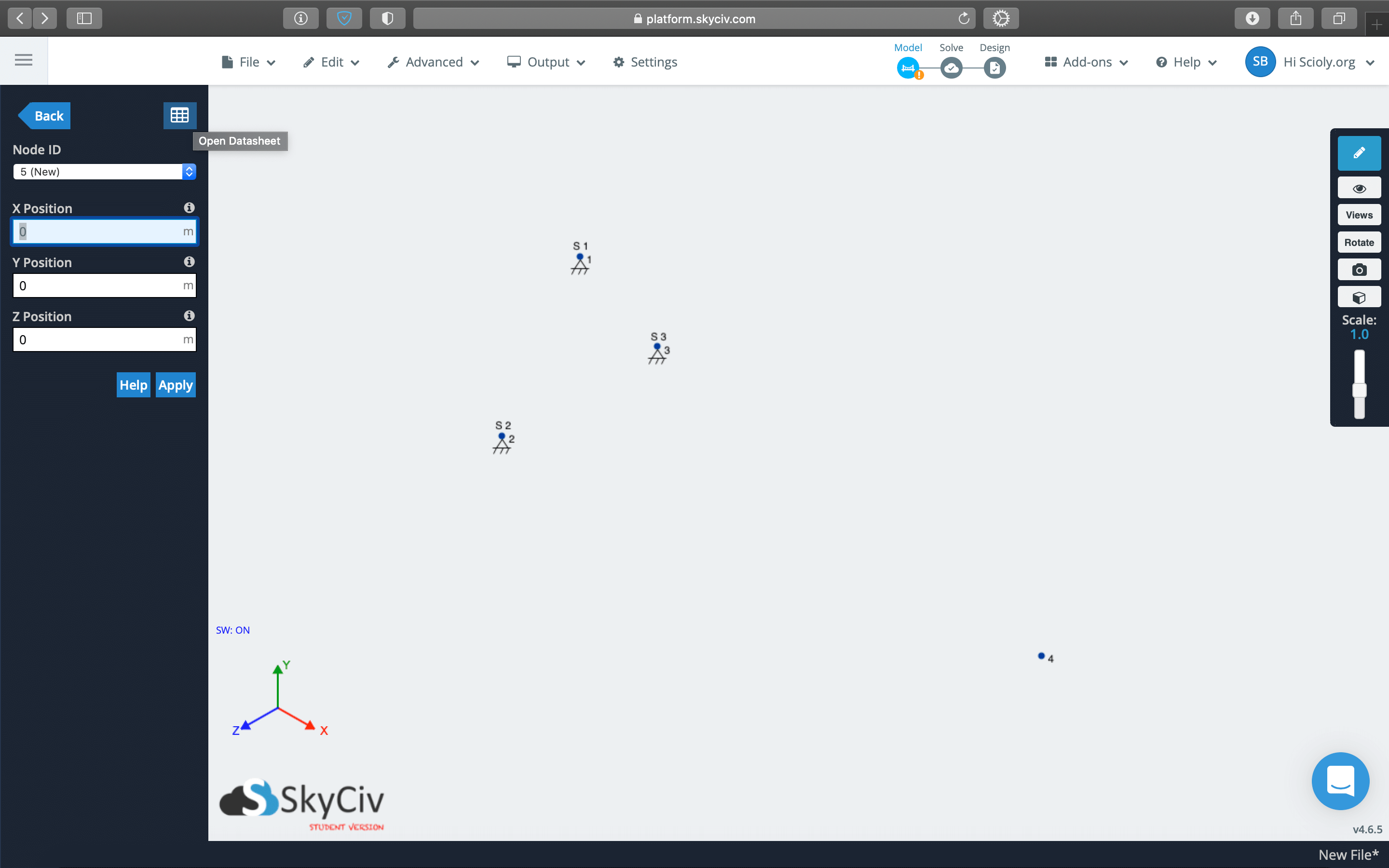
Task: Click the hamburger menu icon
Action: point(24,60)
